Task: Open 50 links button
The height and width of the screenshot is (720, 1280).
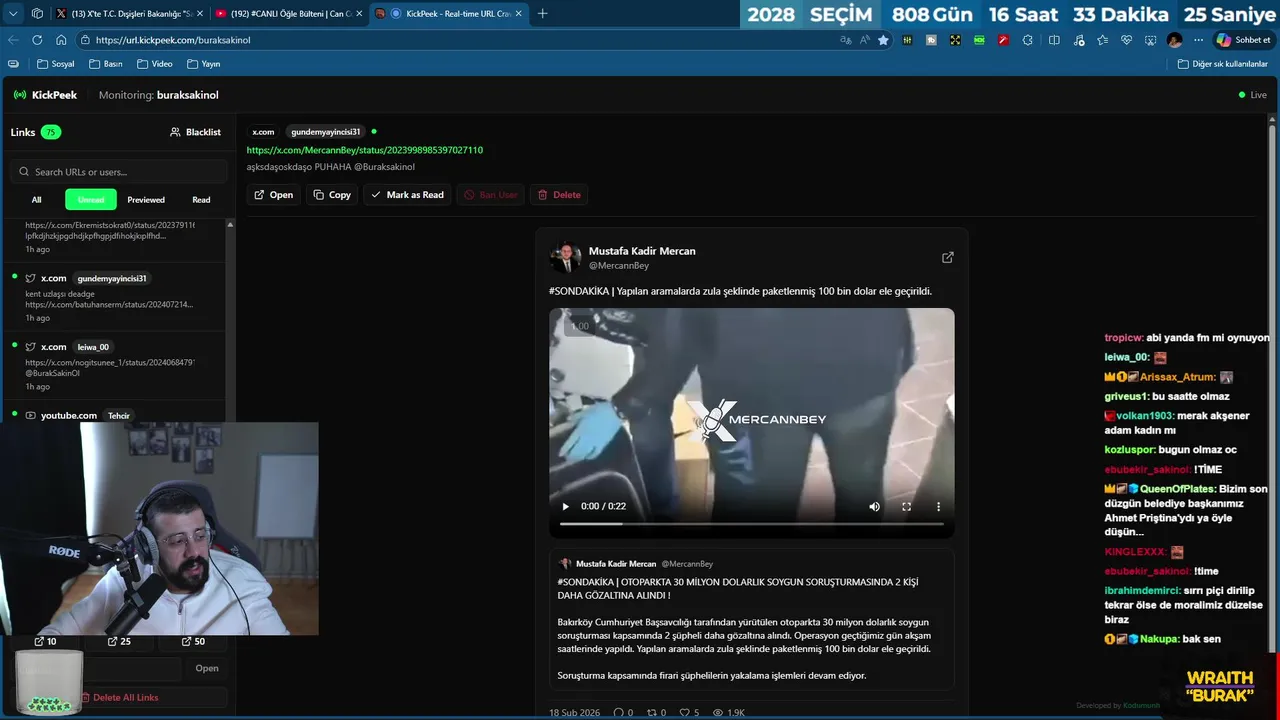Action: pyautogui.click(x=194, y=641)
